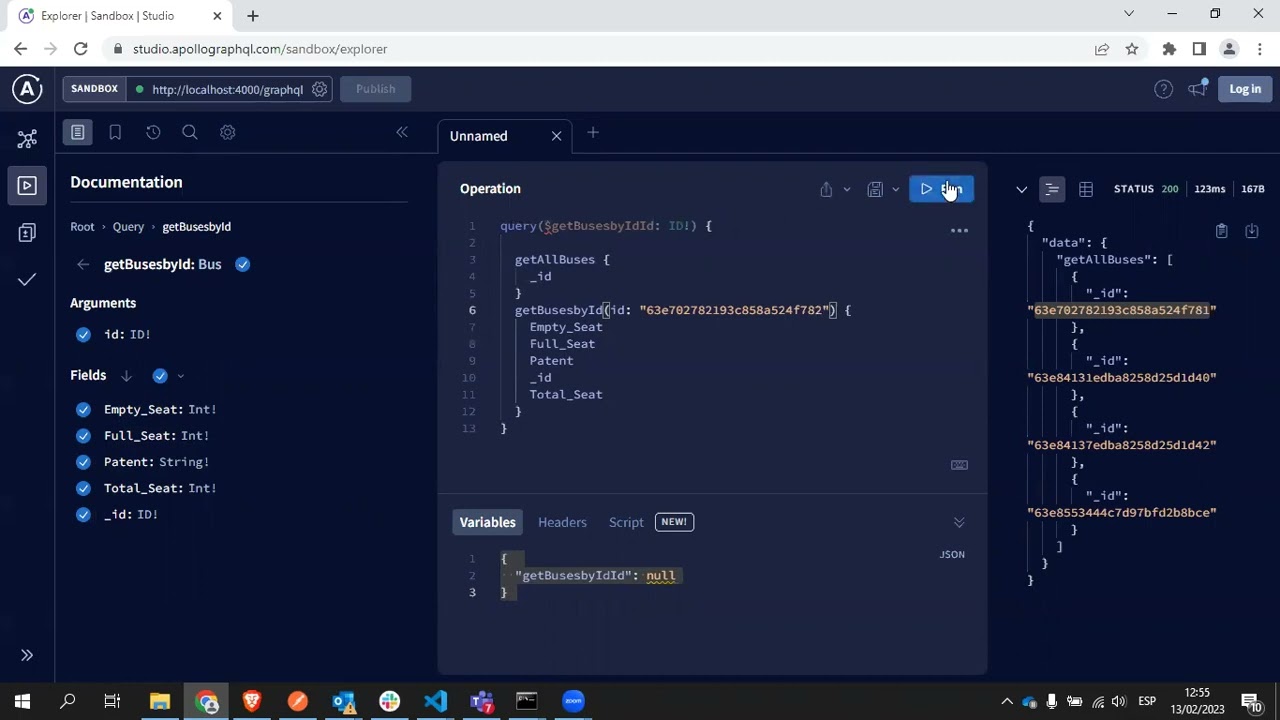Uncheck the Empty_Seat field

click(83, 409)
